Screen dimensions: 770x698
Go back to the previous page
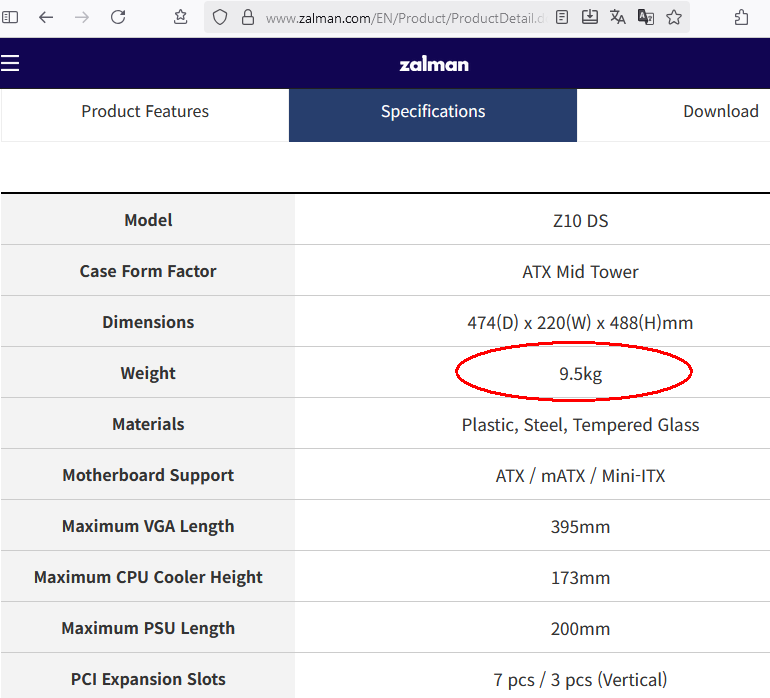coord(46,17)
